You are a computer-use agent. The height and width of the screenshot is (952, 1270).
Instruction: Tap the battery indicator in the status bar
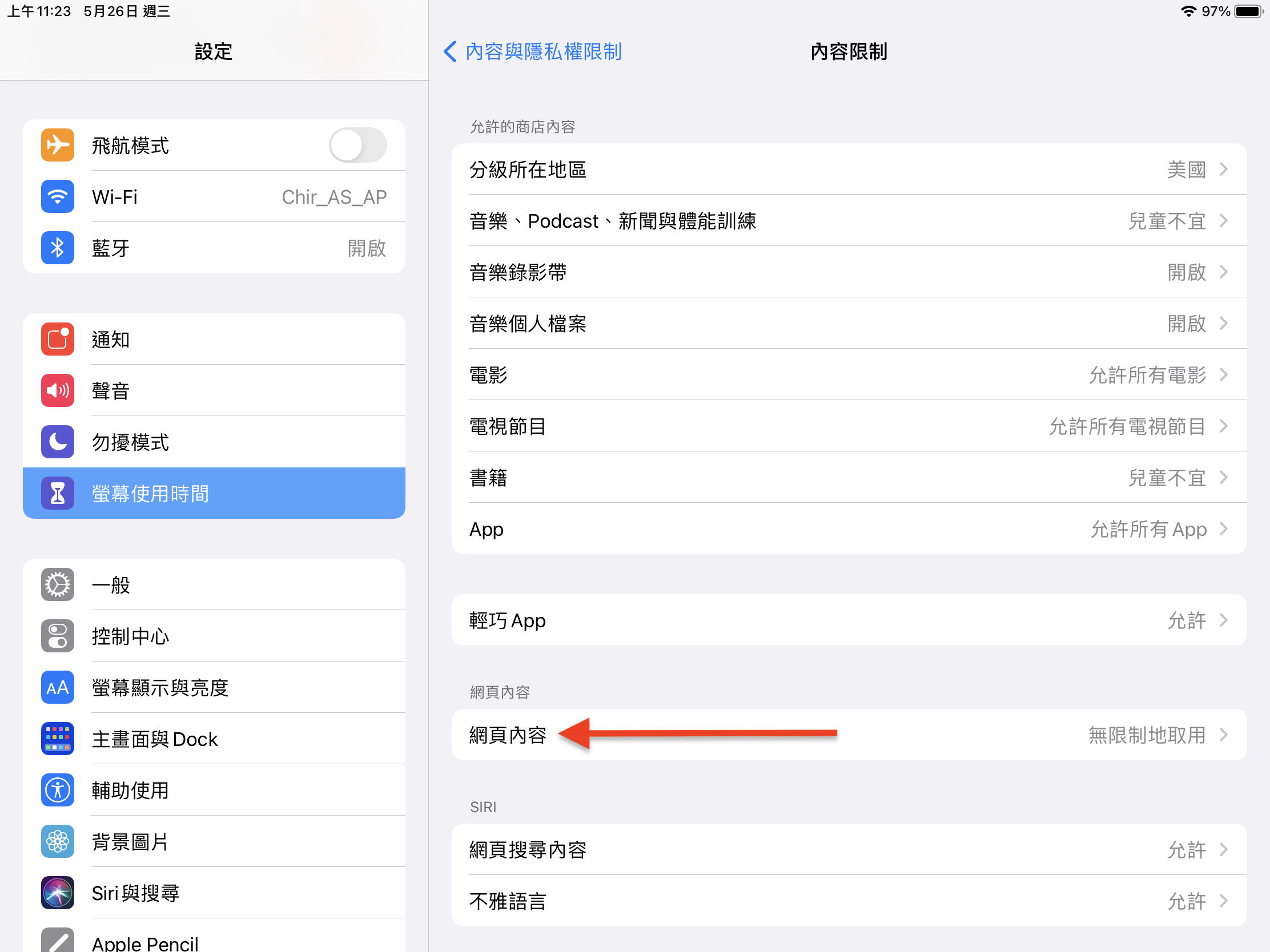[1251, 11]
